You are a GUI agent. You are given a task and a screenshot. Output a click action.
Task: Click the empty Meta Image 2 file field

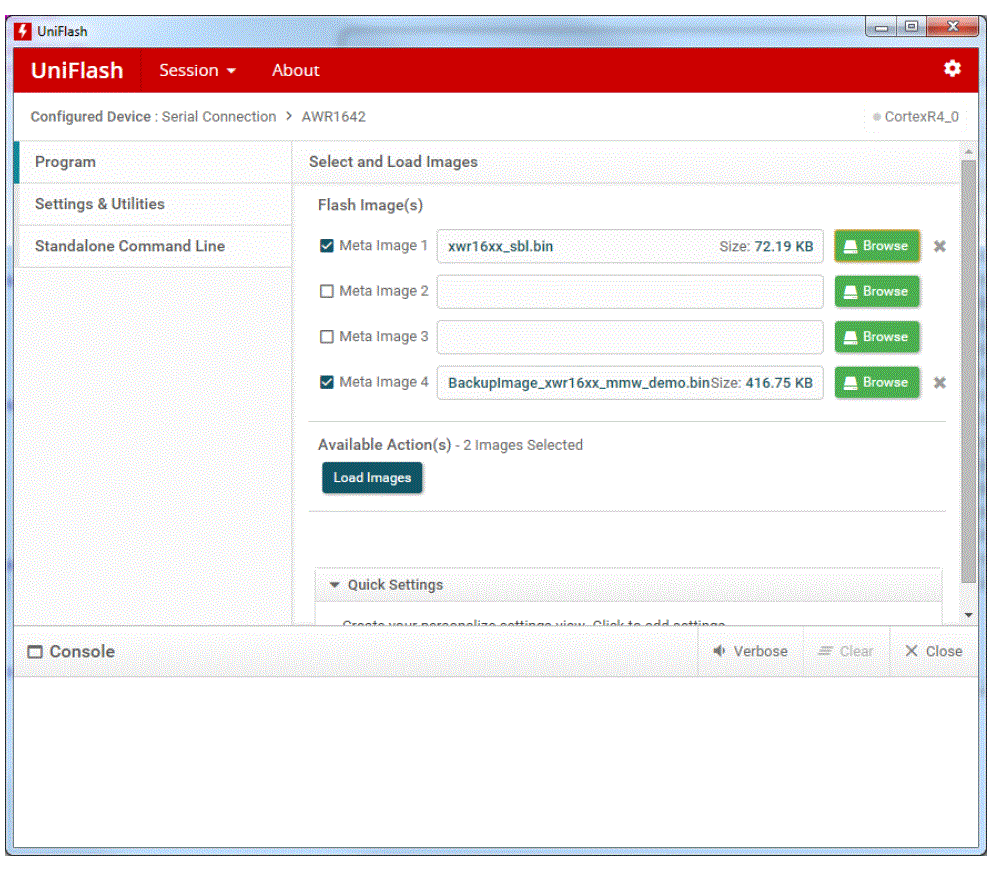(x=630, y=292)
